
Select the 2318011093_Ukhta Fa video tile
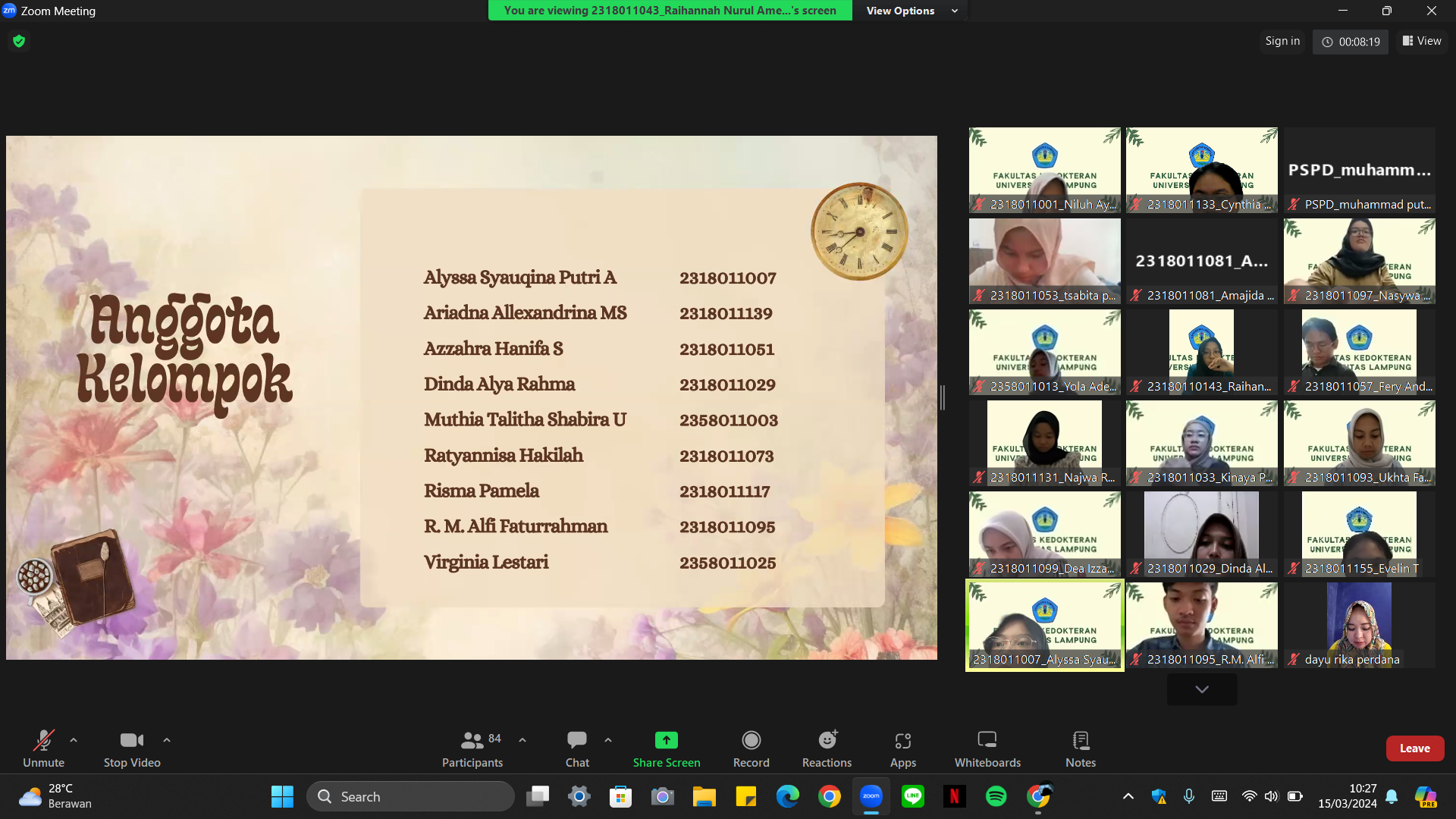click(x=1360, y=443)
